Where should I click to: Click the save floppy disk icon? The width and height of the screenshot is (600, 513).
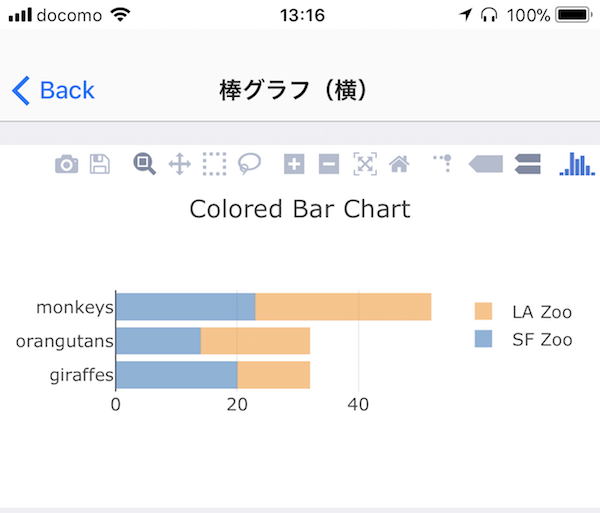point(100,164)
